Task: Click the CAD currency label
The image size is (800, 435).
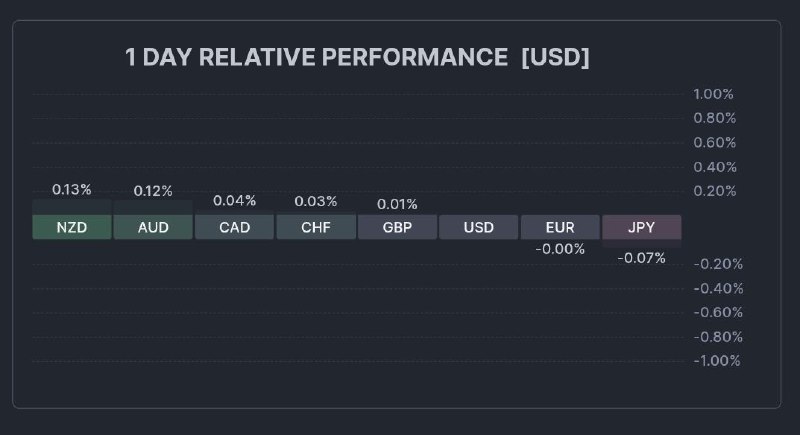Action: point(234,227)
